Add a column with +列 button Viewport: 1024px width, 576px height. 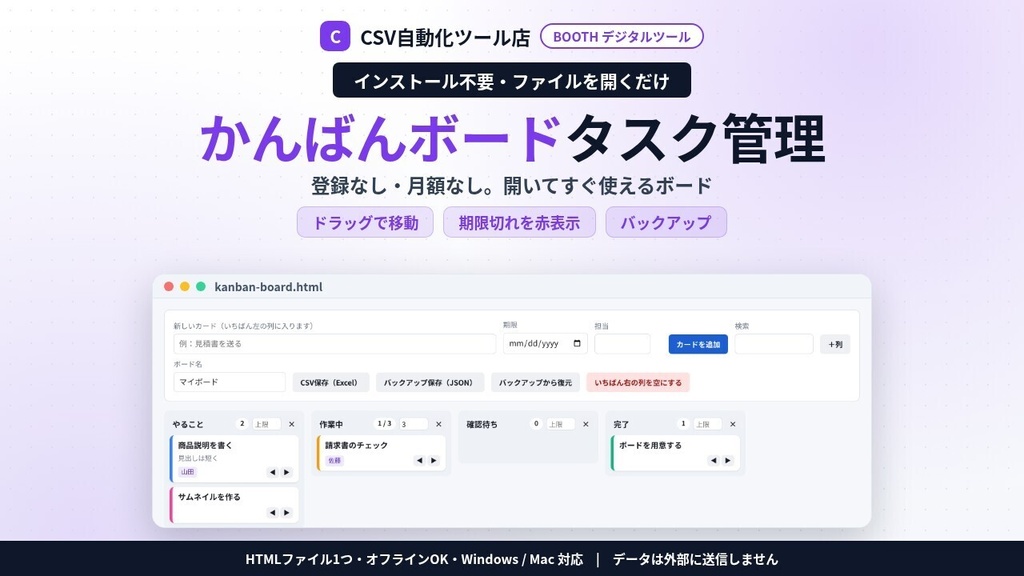[x=835, y=344]
